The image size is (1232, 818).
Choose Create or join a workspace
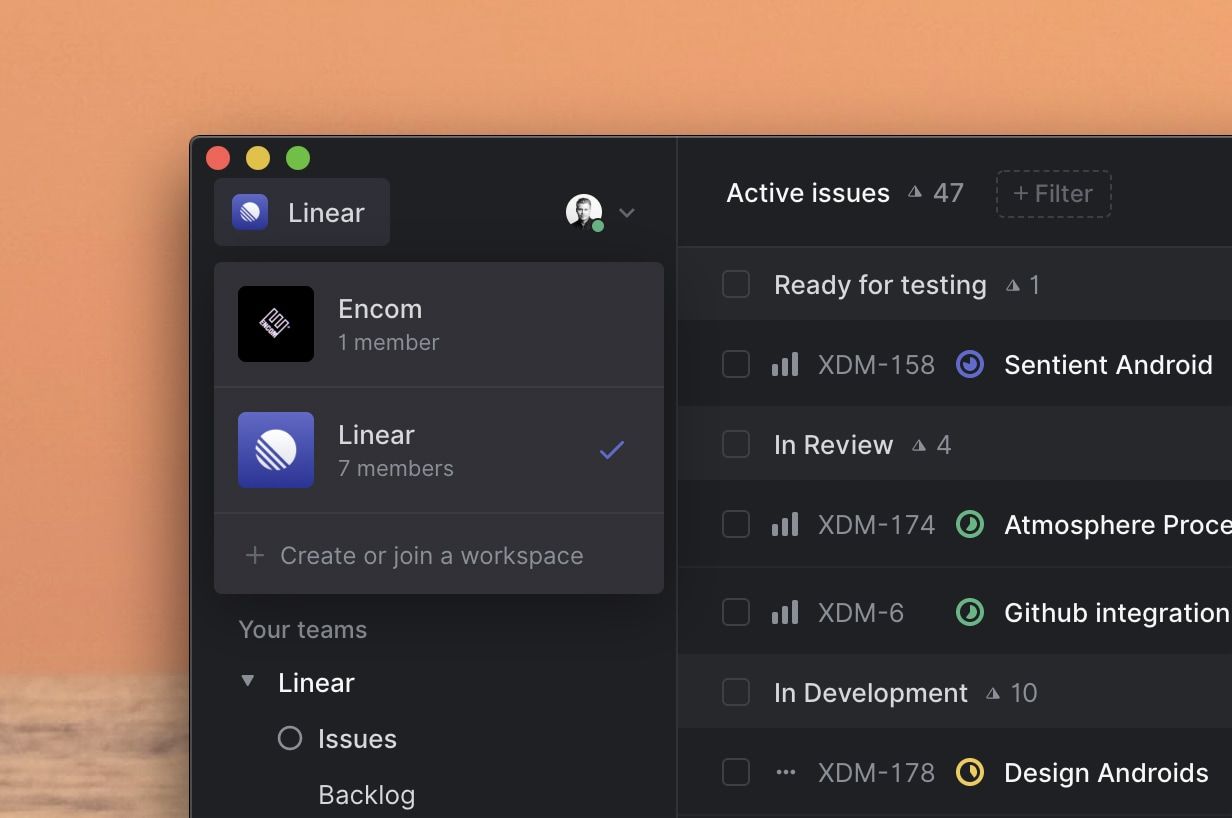tap(439, 555)
